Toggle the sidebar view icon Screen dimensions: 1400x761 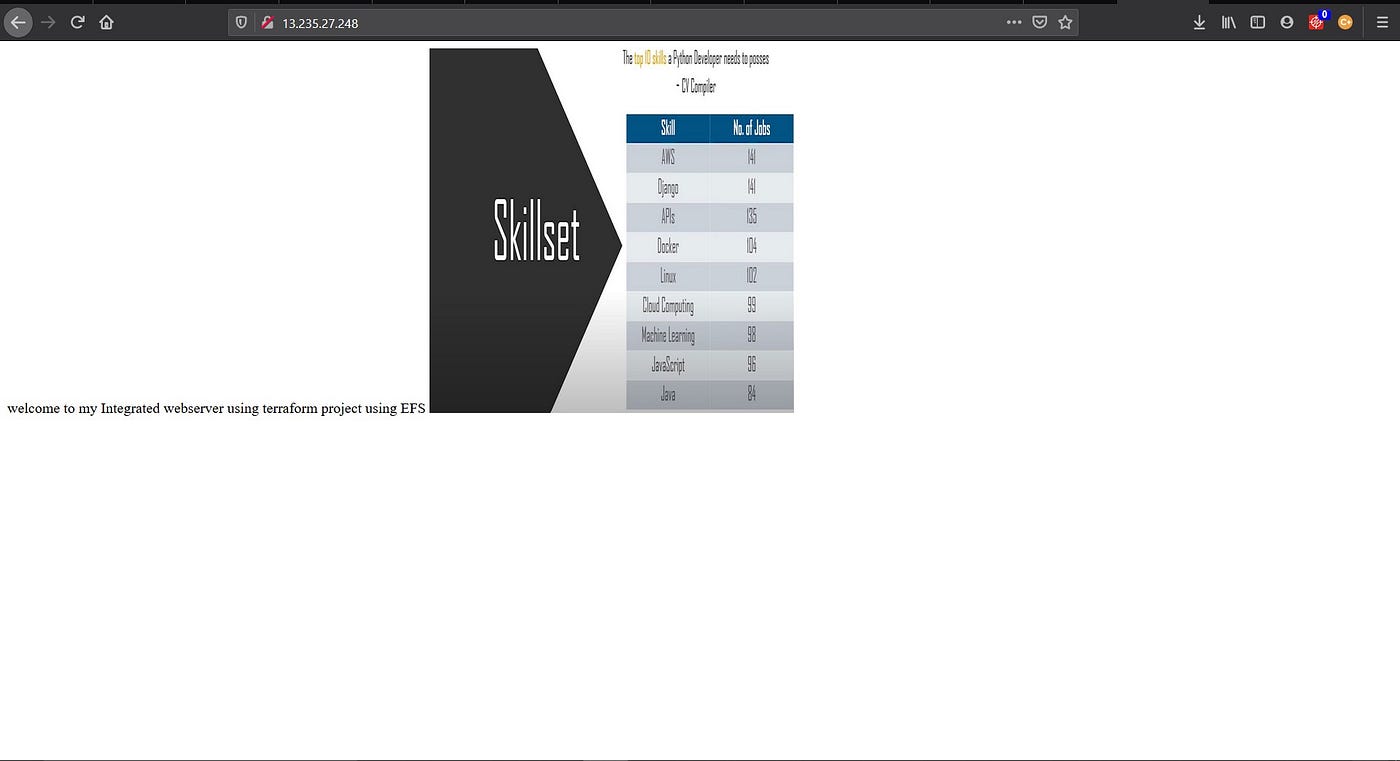(1258, 22)
